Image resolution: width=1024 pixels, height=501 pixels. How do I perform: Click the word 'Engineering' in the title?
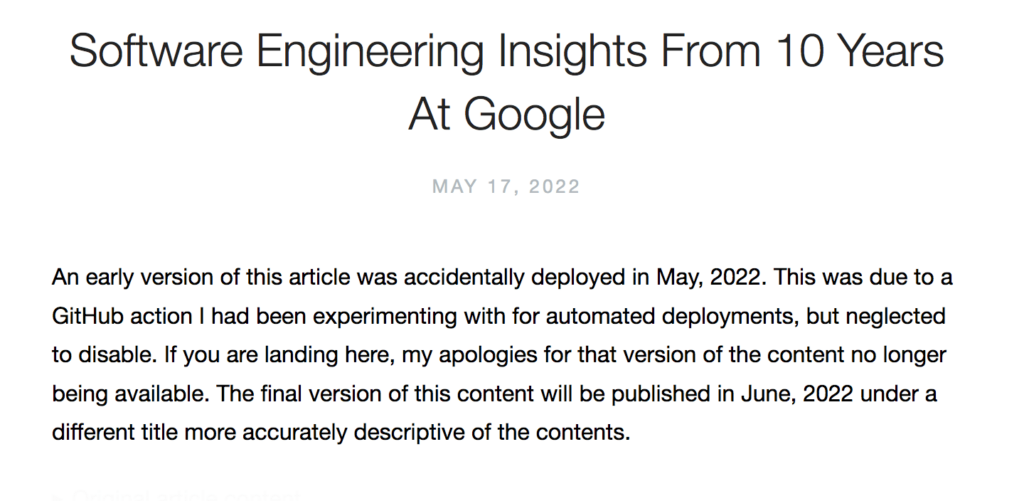pyautogui.click(x=369, y=52)
